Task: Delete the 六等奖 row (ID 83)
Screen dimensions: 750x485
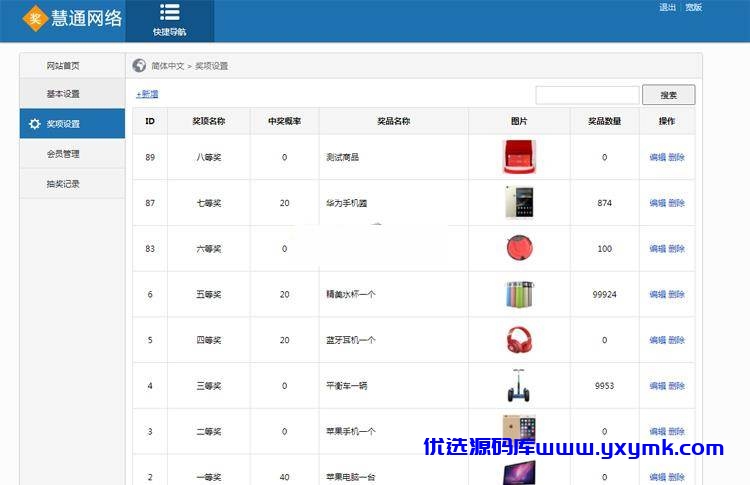Action: (676, 248)
